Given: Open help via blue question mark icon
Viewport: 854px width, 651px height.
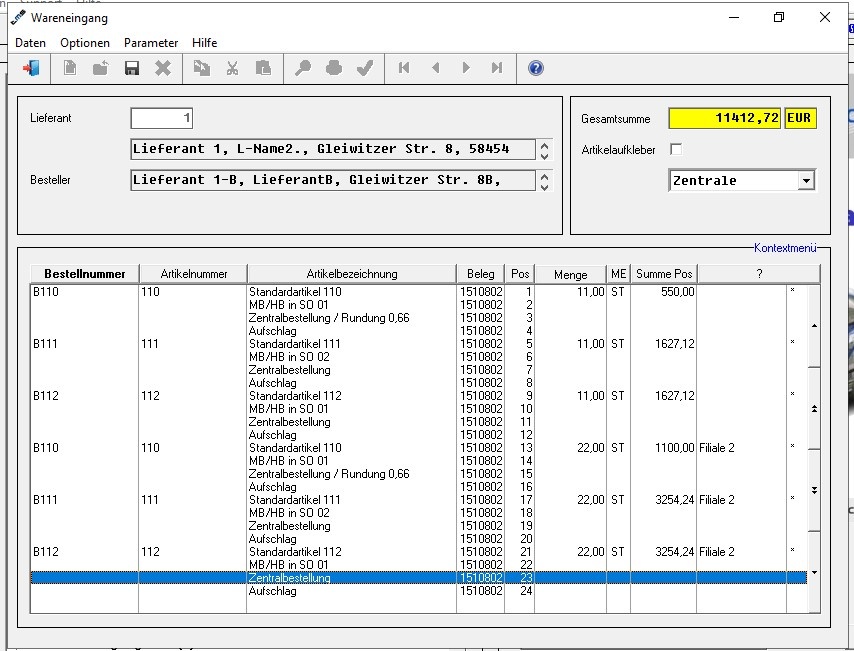Looking at the screenshot, I should click(x=536, y=68).
